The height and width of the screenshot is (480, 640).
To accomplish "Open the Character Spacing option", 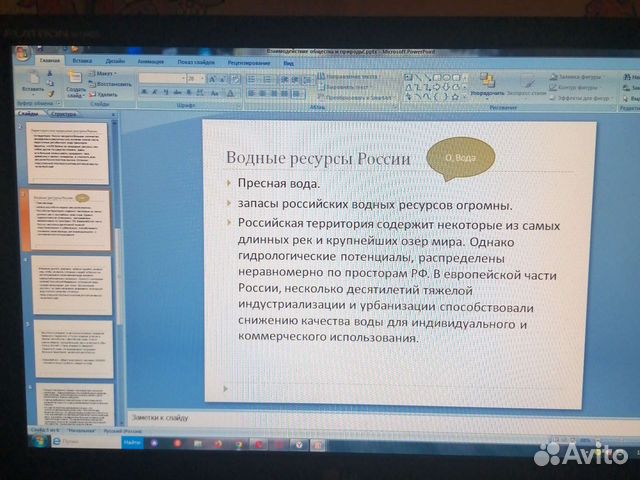I will (200, 93).
